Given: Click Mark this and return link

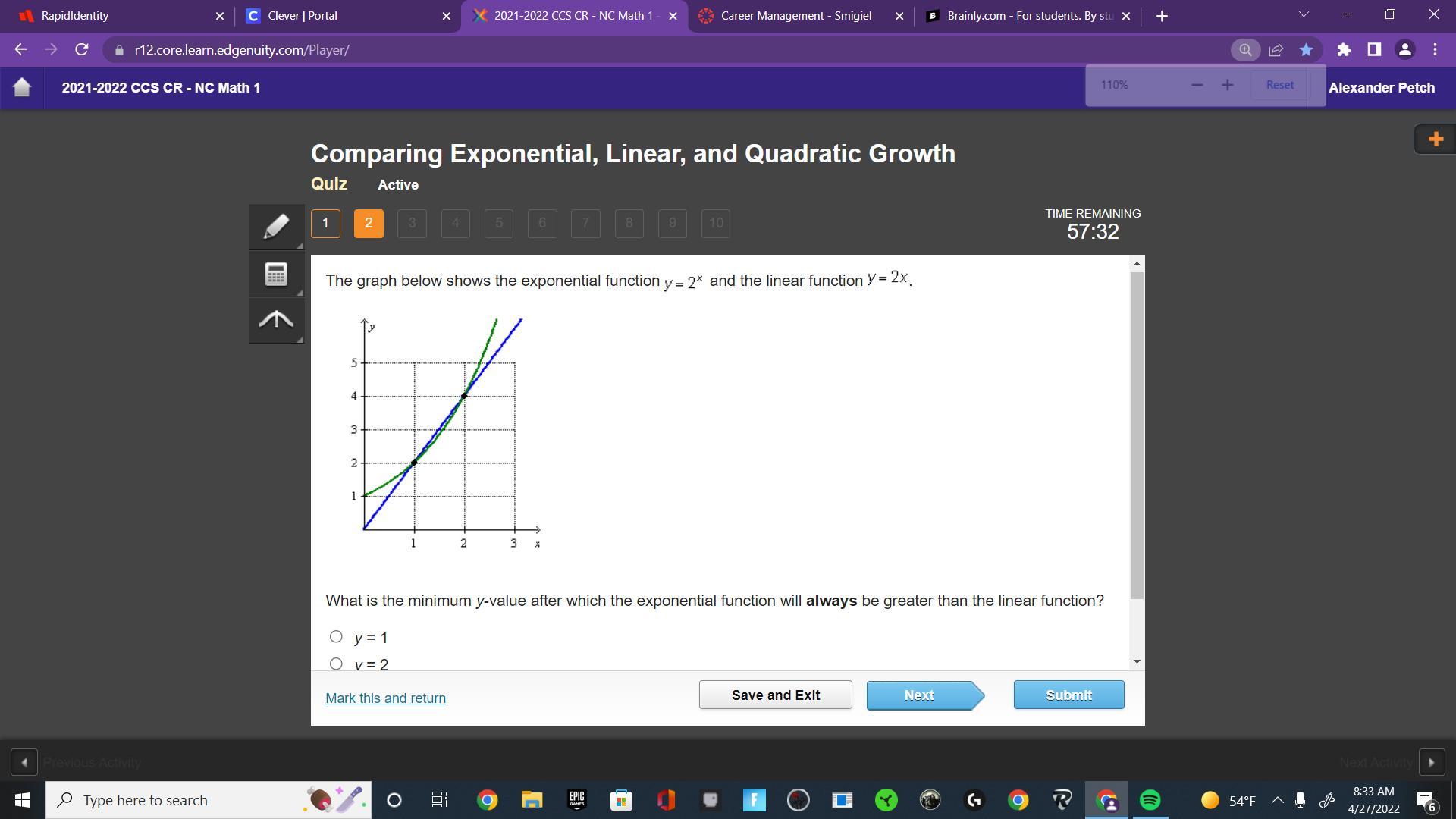Looking at the screenshot, I should tap(385, 698).
